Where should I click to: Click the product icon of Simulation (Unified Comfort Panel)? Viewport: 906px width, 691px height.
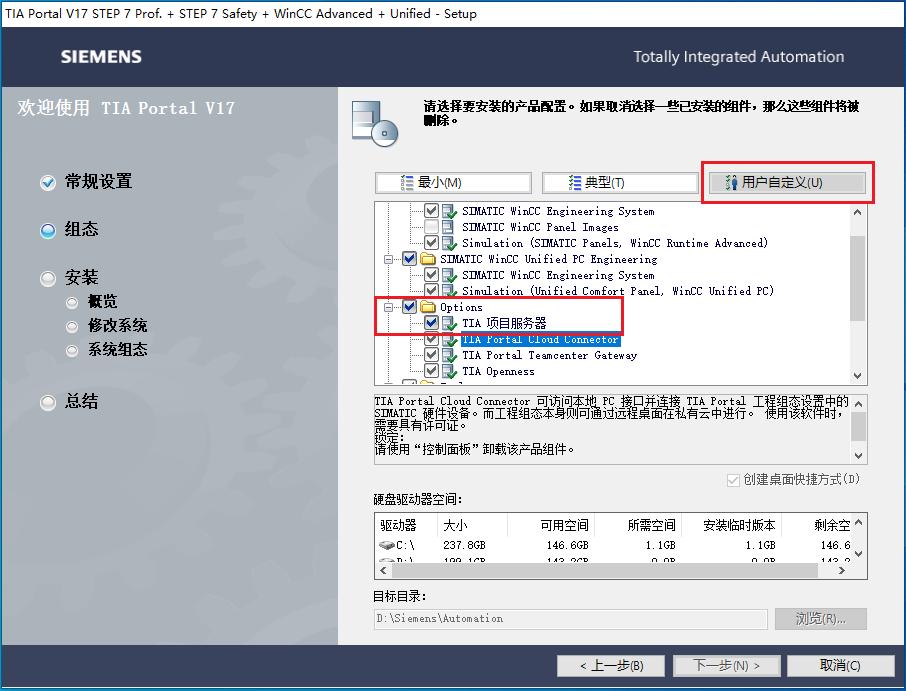(x=450, y=291)
